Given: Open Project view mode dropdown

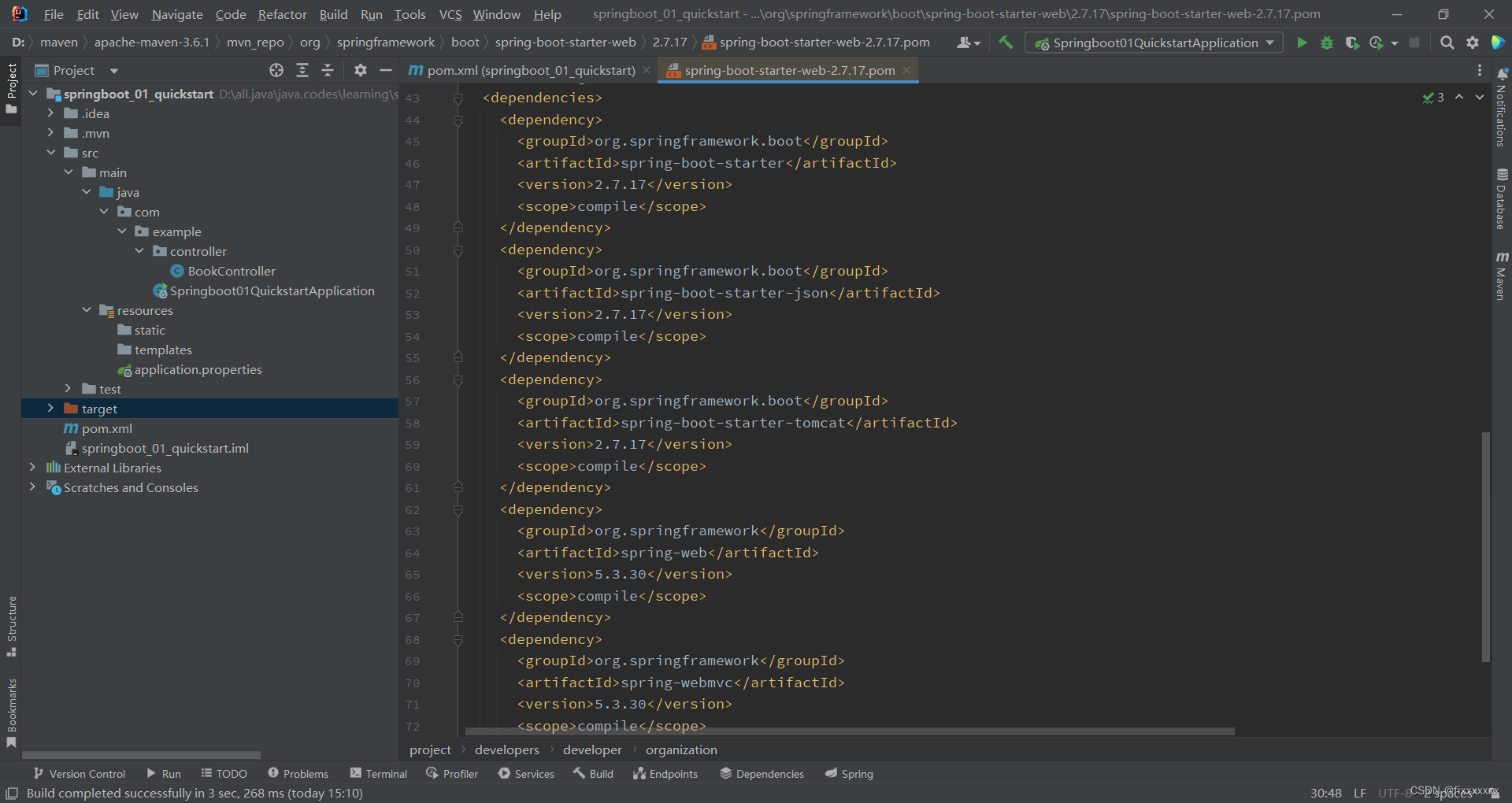Looking at the screenshot, I should click(114, 71).
